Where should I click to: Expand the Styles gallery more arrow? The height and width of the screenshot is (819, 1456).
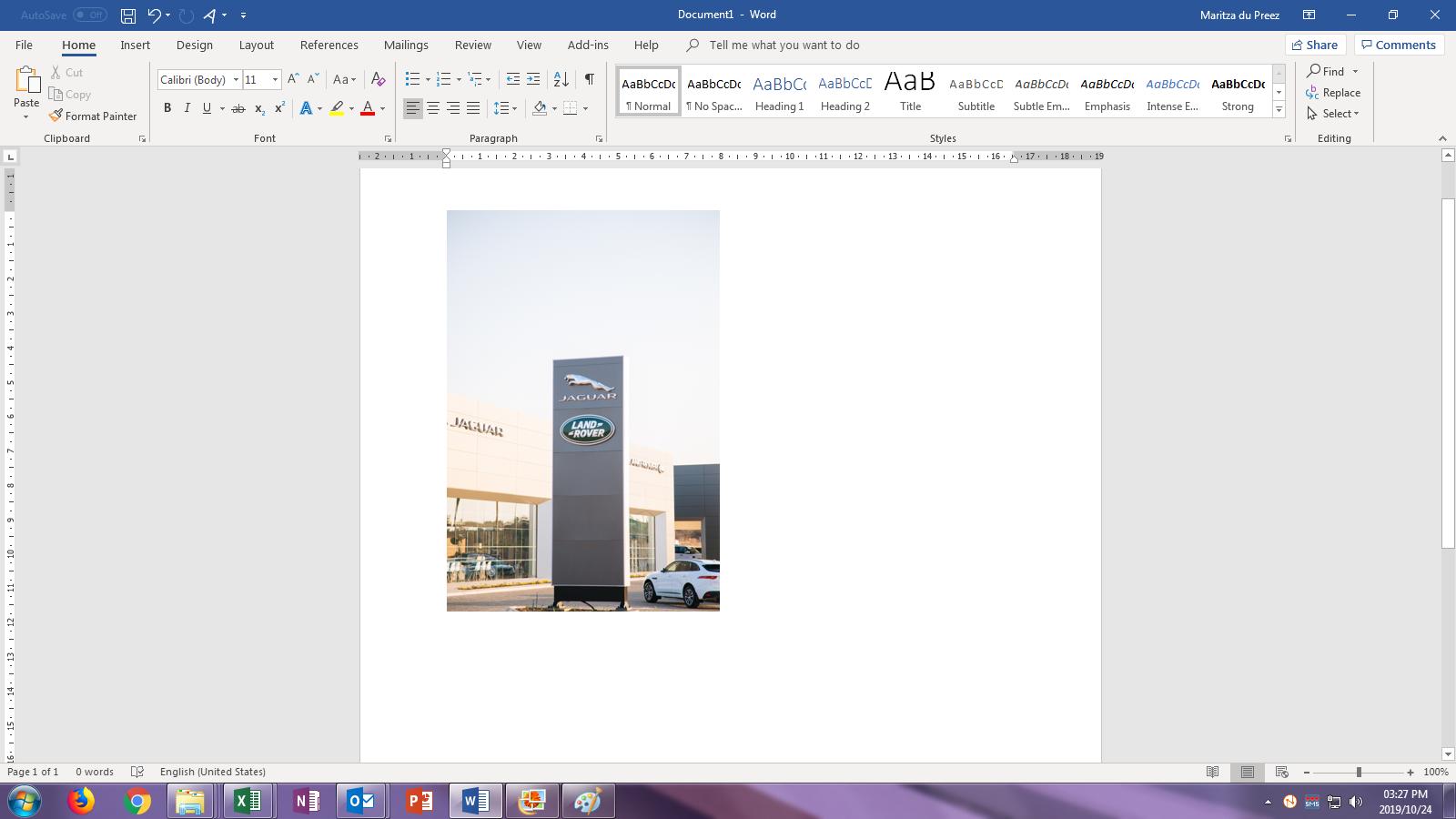[1279, 110]
